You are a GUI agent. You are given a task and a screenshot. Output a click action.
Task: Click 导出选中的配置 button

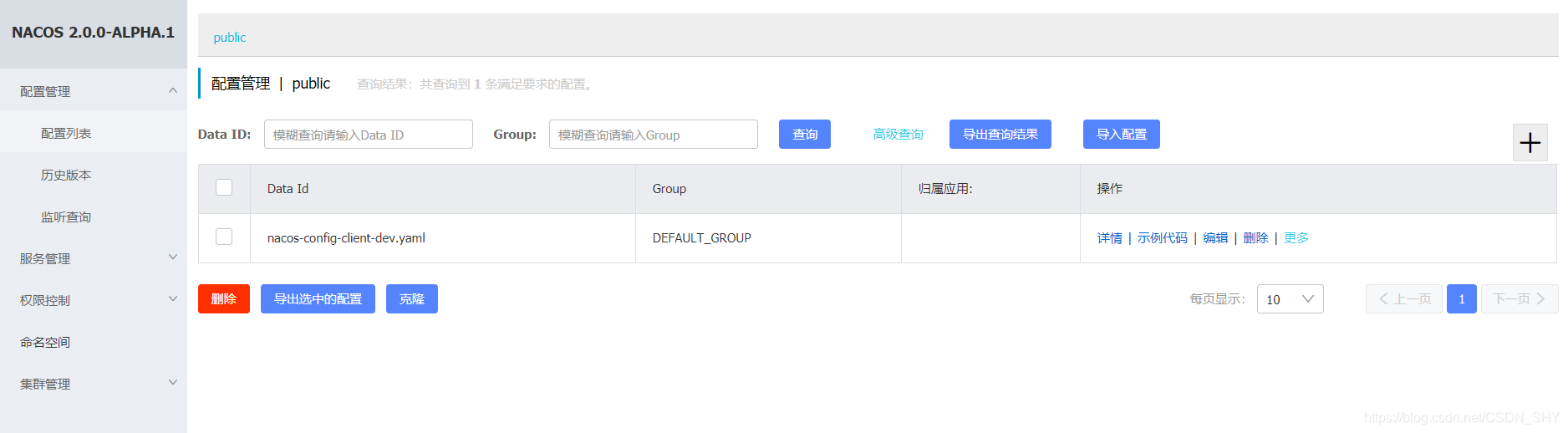(x=318, y=298)
